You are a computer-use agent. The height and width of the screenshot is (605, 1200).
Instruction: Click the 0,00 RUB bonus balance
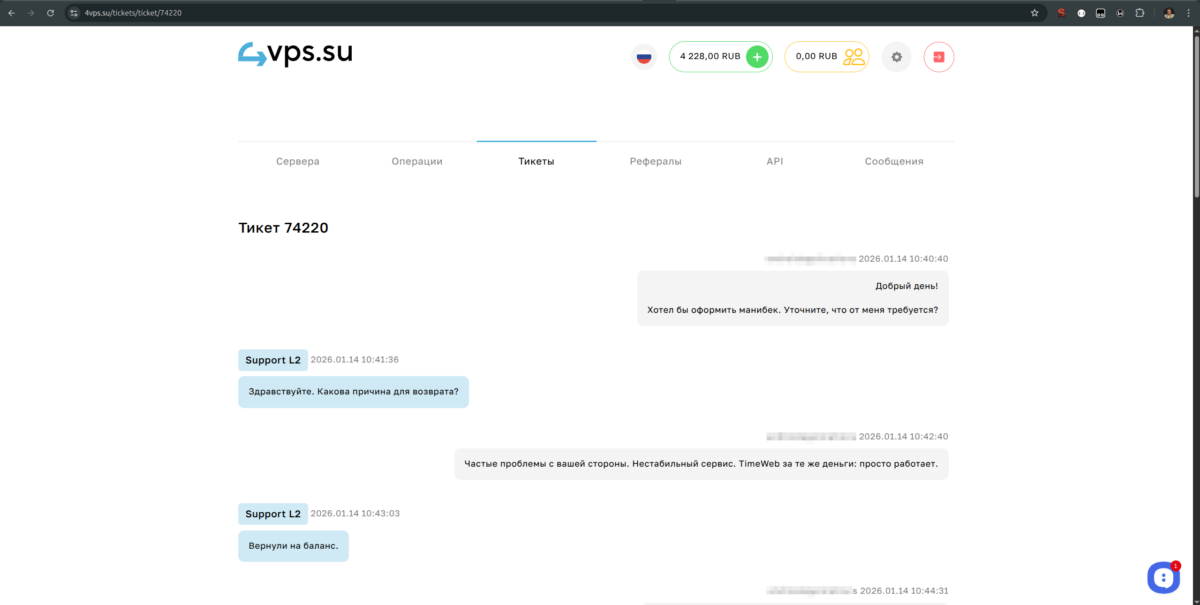tap(815, 57)
